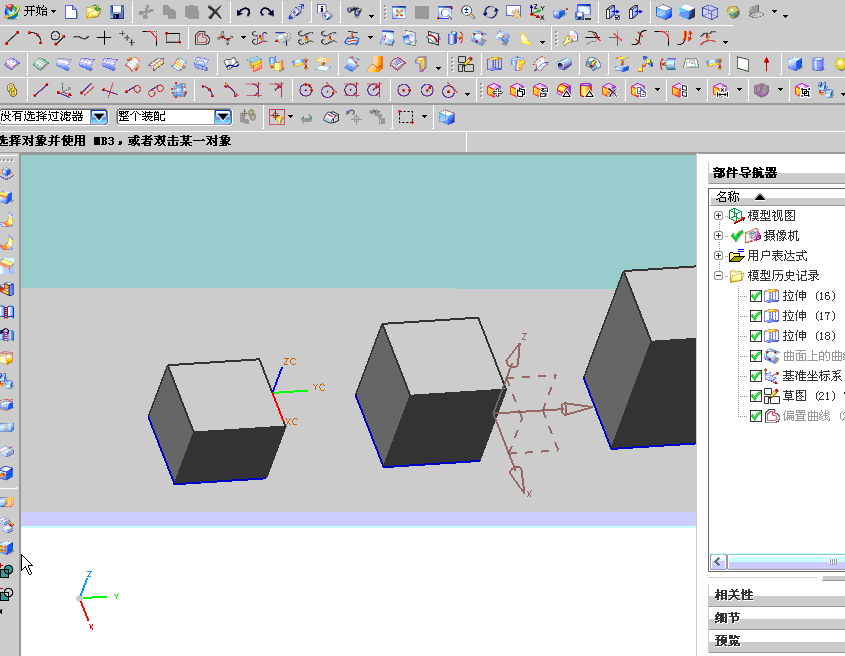Image resolution: width=845 pixels, height=656 pixels.
Task: Select the Line curve tool
Action: [12, 38]
